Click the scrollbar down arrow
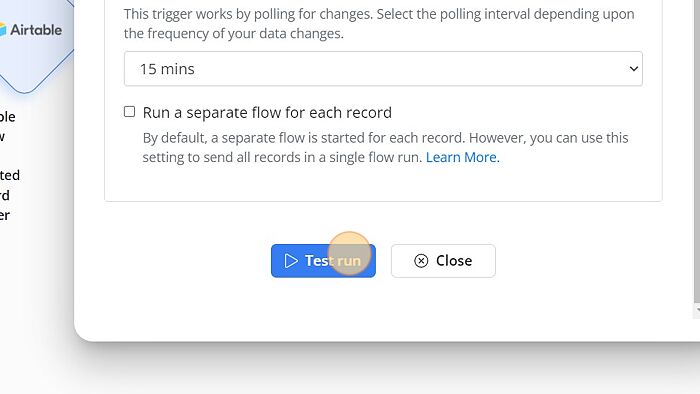The height and width of the screenshot is (394, 700). coord(697,310)
